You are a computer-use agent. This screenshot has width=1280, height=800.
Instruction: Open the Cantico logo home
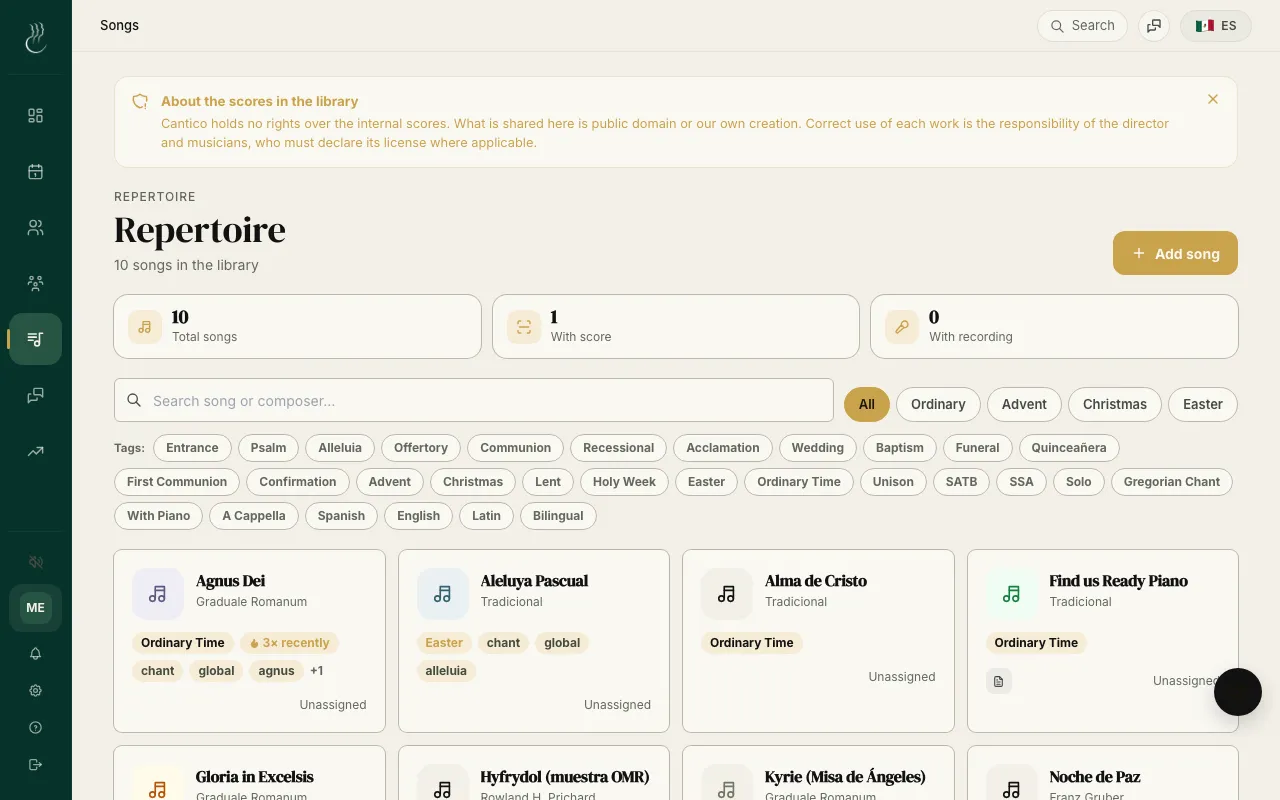click(x=36, y=38)
